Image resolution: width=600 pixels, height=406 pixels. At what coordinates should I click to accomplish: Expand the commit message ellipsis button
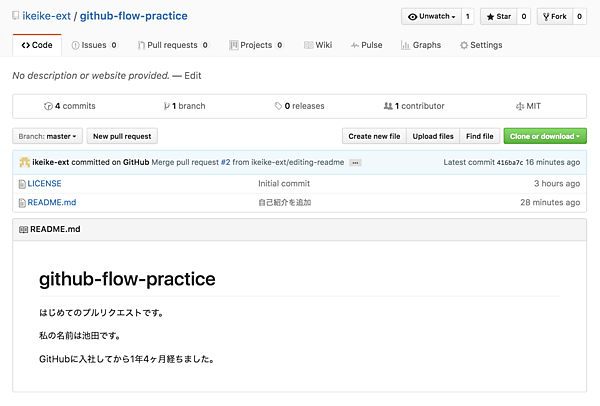(x=355, y=162)
